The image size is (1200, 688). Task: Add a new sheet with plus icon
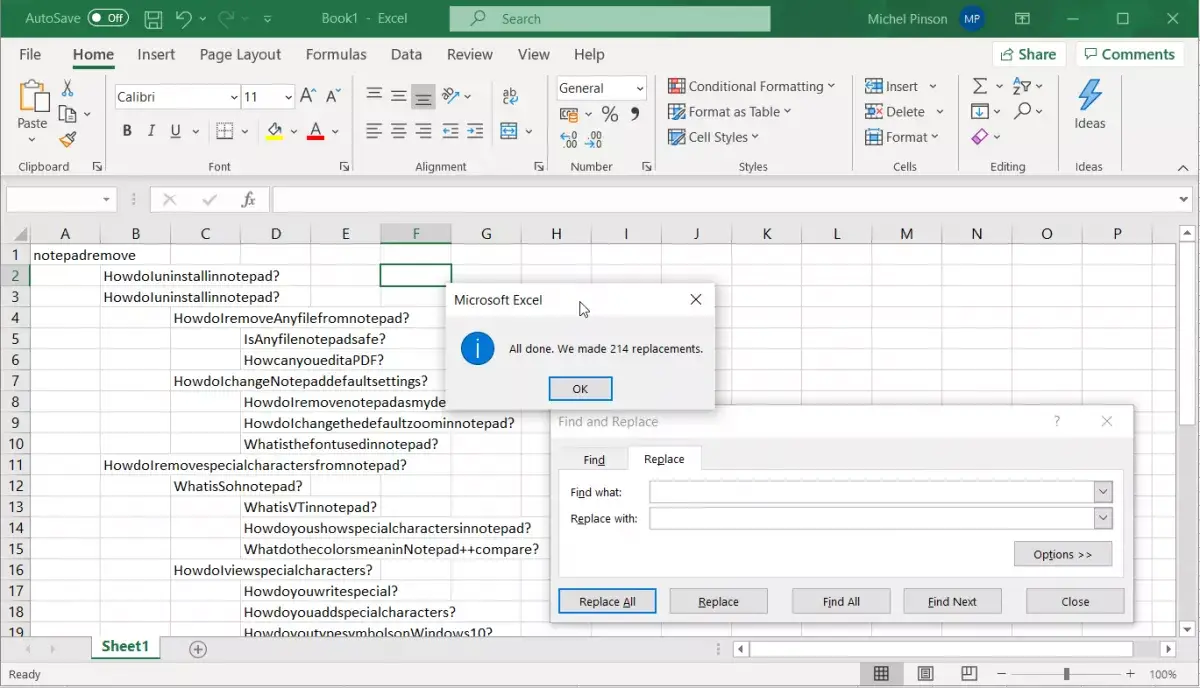[198, 650]
